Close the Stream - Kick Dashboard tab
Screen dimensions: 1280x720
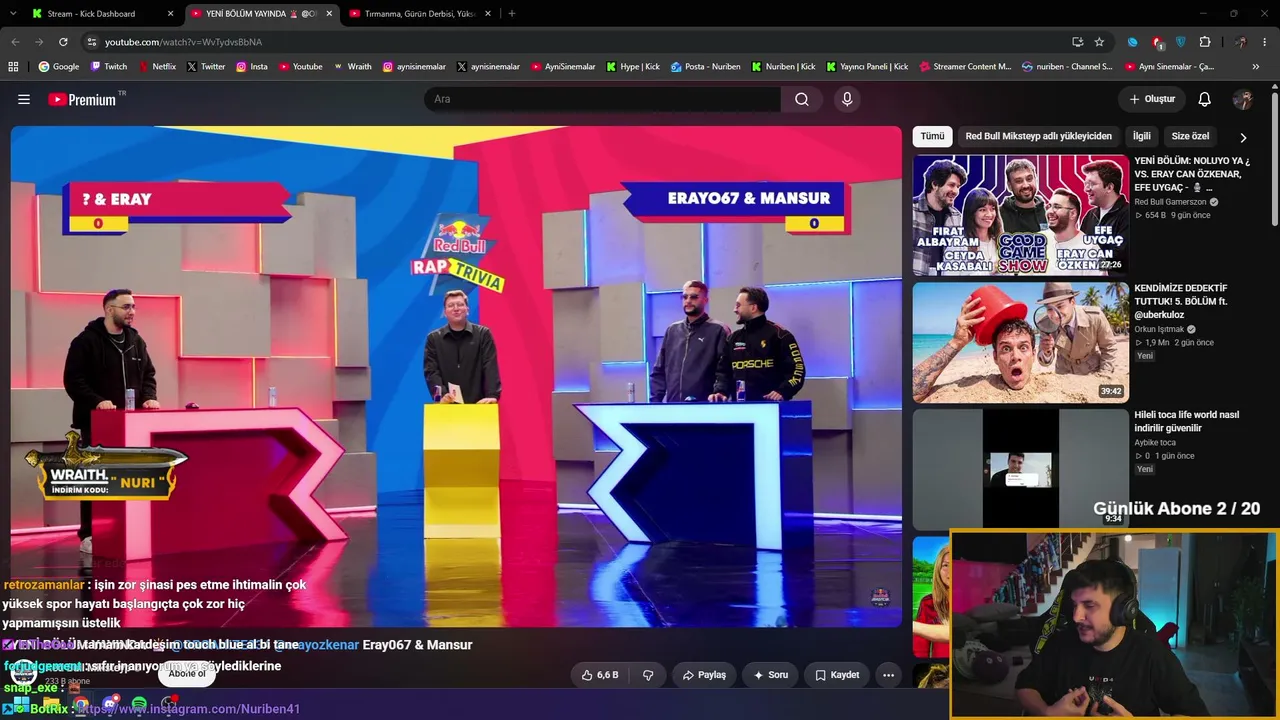[x=170, y=14]
